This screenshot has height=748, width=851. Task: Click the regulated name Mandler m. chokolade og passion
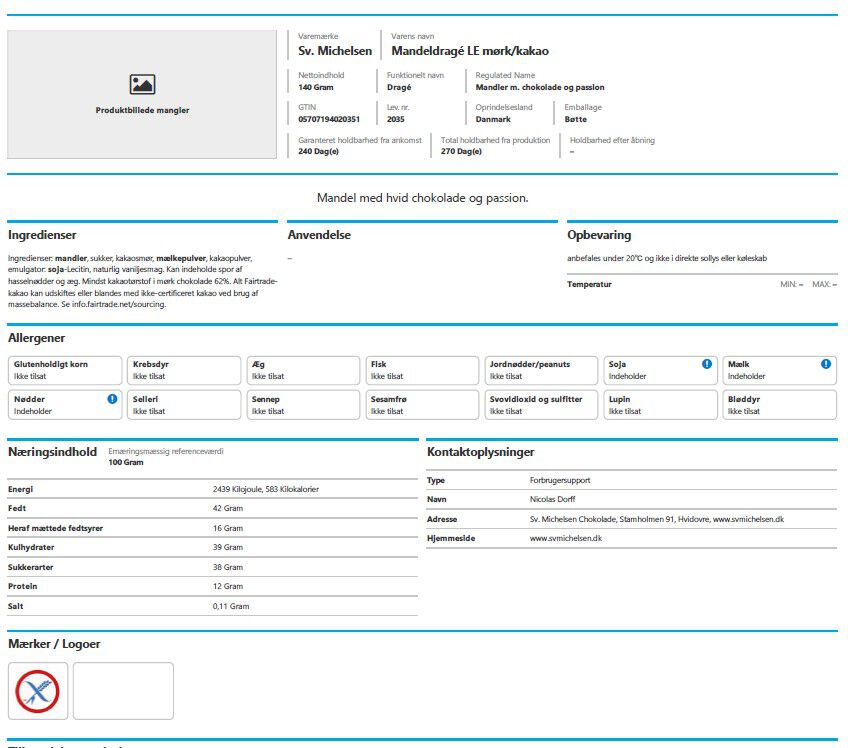[x=540, y=87]
